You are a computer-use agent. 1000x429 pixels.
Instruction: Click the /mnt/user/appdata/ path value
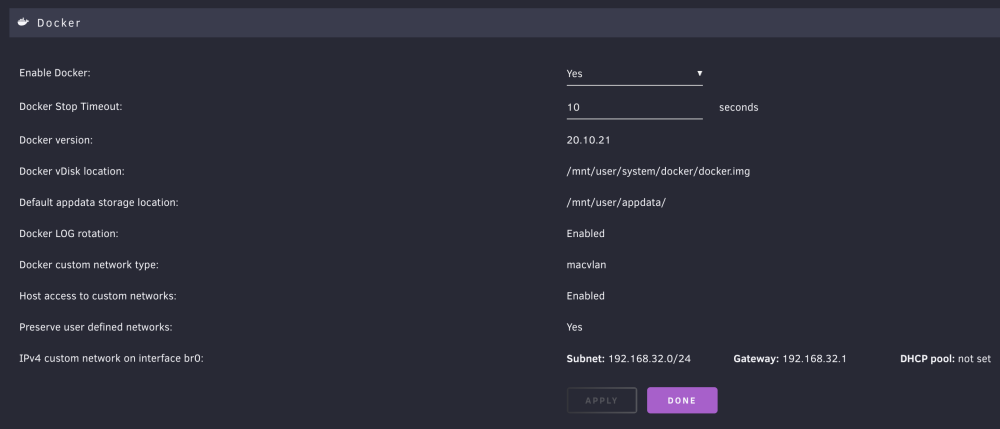[616, 203]
